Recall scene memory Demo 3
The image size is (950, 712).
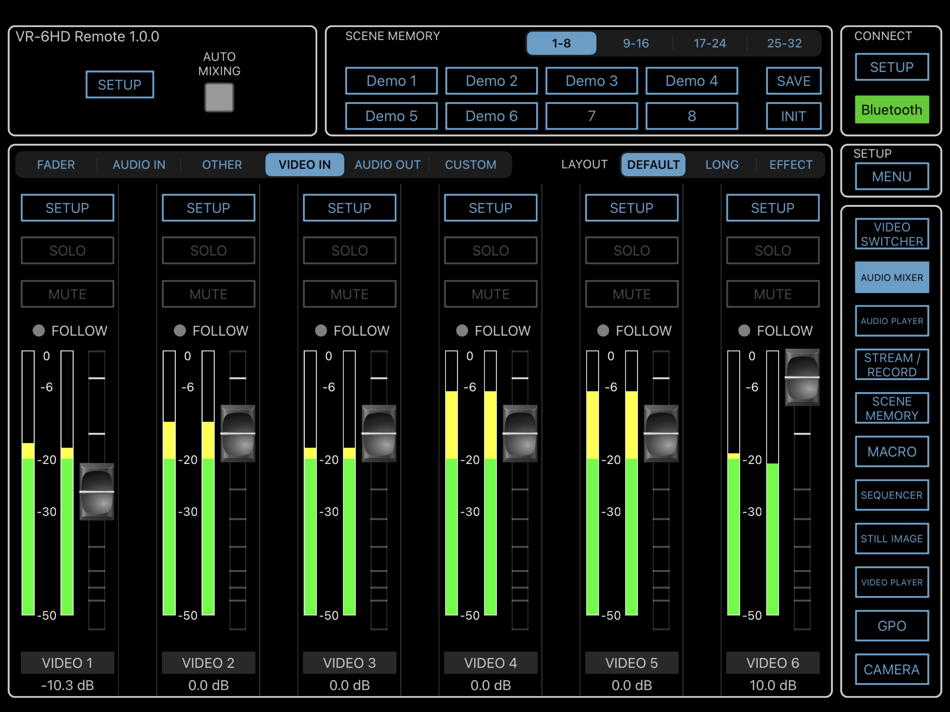[591, 81]
